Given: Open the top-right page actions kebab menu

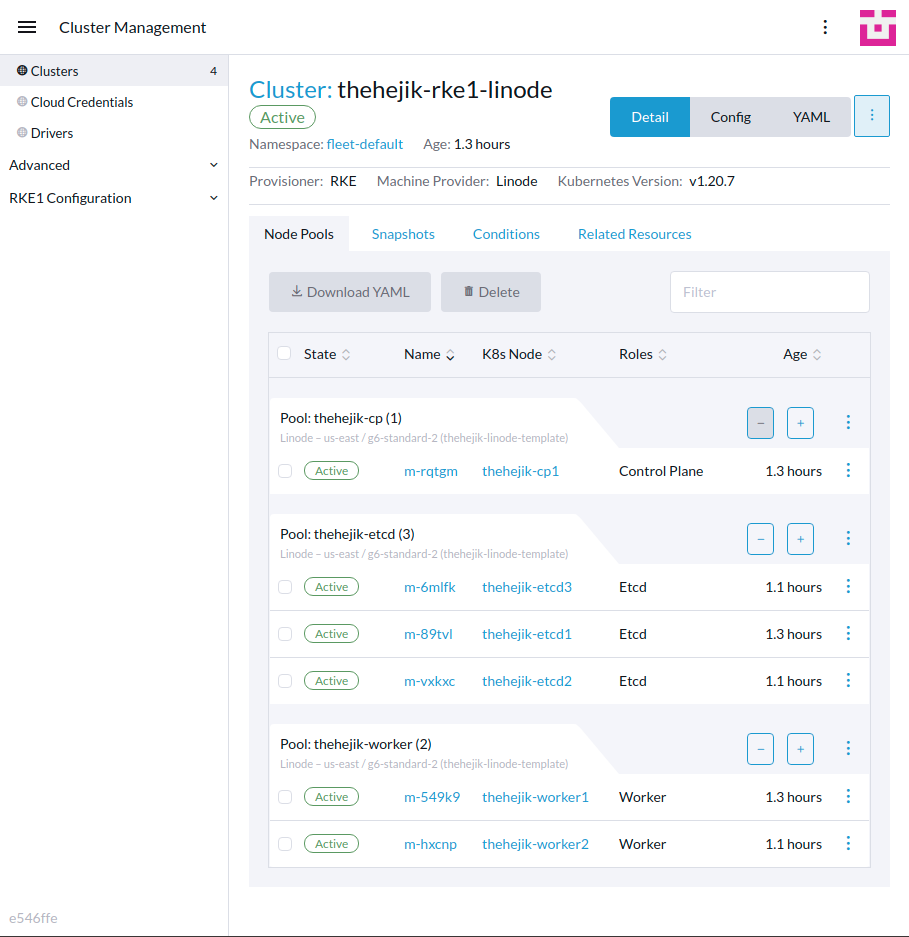Looking at the screenshot, I should [x=825, y=27].
